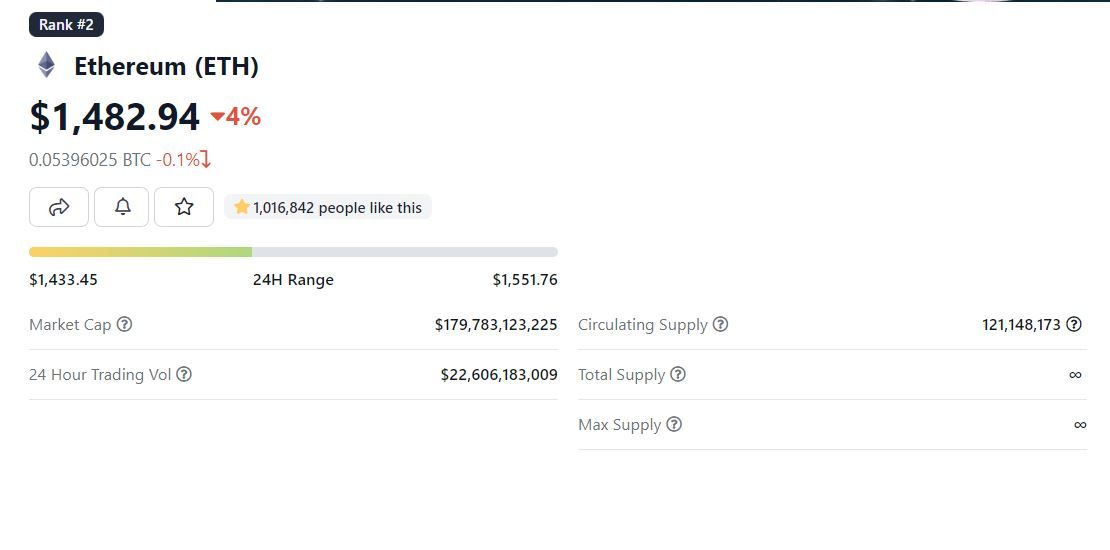This screenshot has width=1110, height=550.
Task: Click the $22,606,183,009 trading volume value
Action: click(x=499, y=374)
